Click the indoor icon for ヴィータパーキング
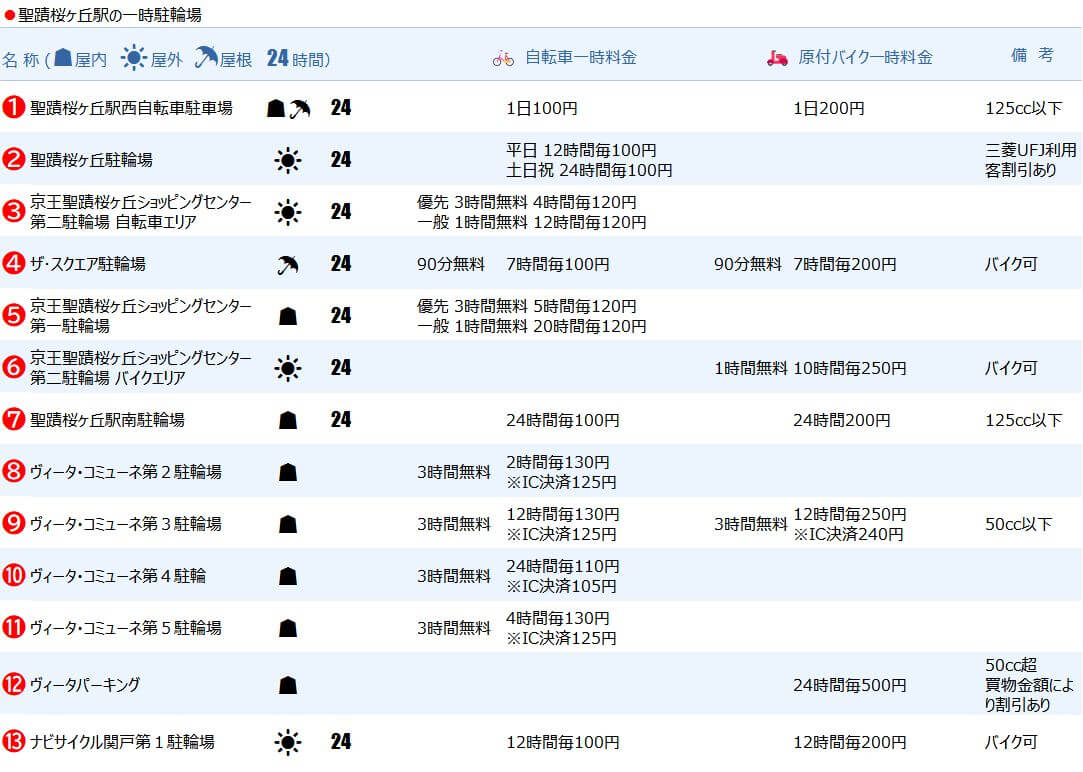The height and width of the screenshot is (772, 1083). coord(288,685)
